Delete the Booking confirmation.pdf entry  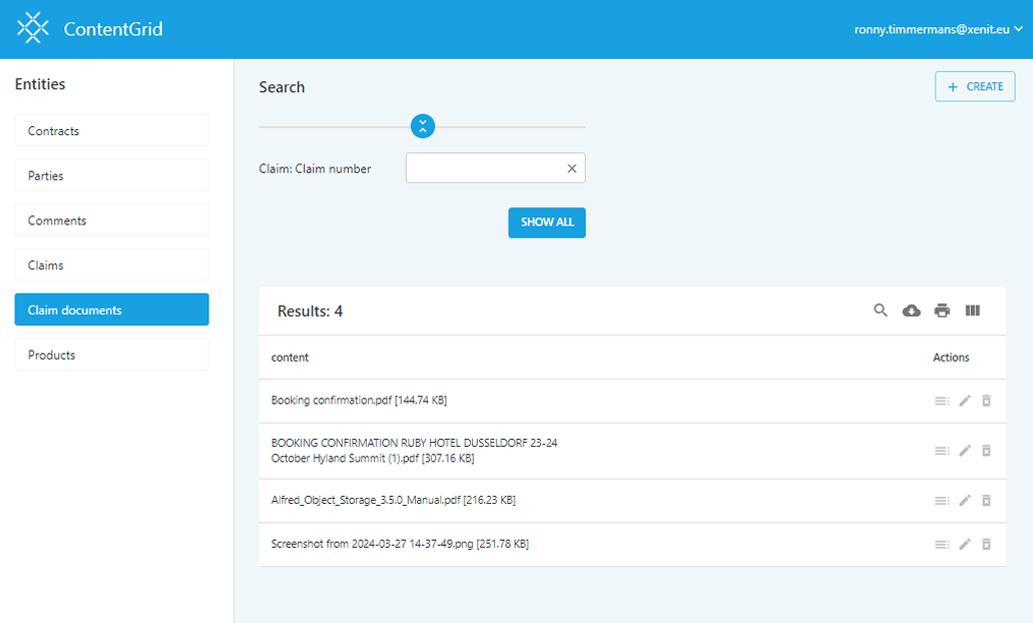[986, 401]
